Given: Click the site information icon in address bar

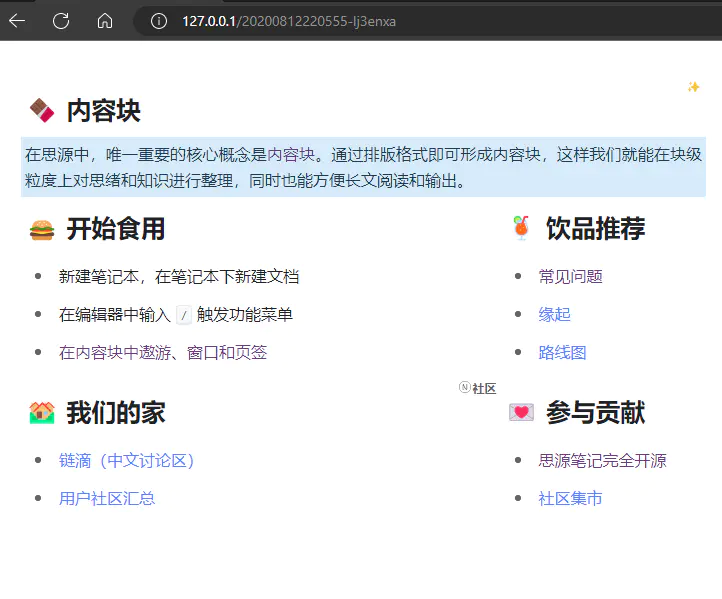Looking at the screenshot, I should [x=157, y=20].
